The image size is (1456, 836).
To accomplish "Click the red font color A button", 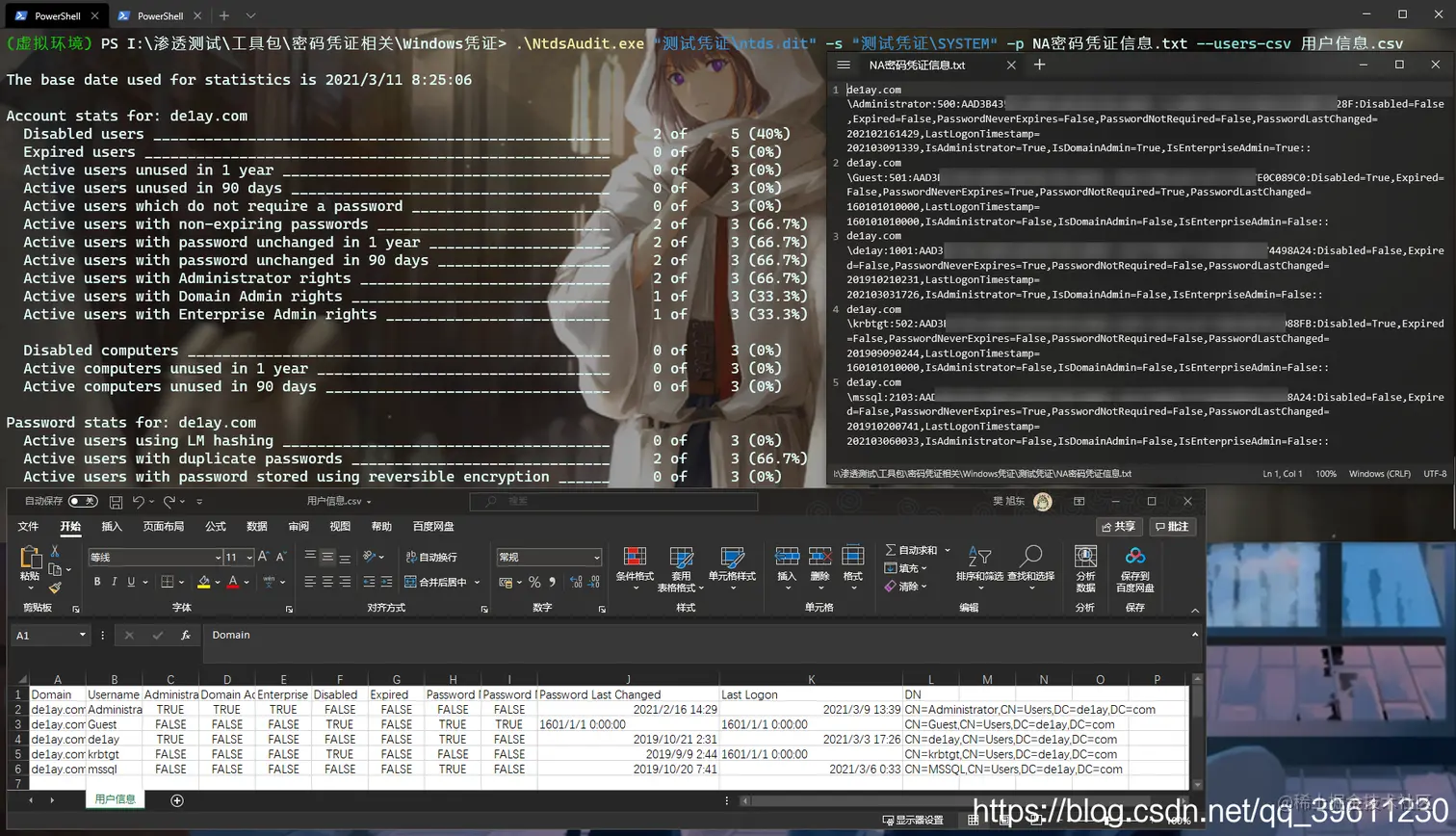I will click(233, 582).
